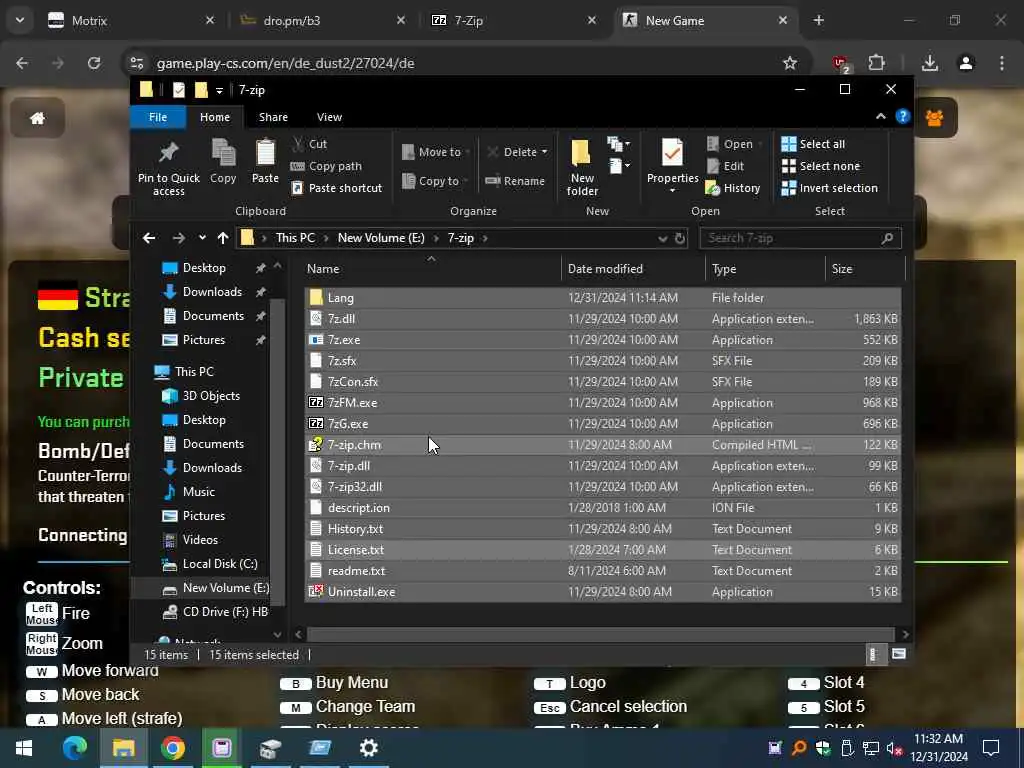Open Settings gear in taskbar

coord(368,748)
